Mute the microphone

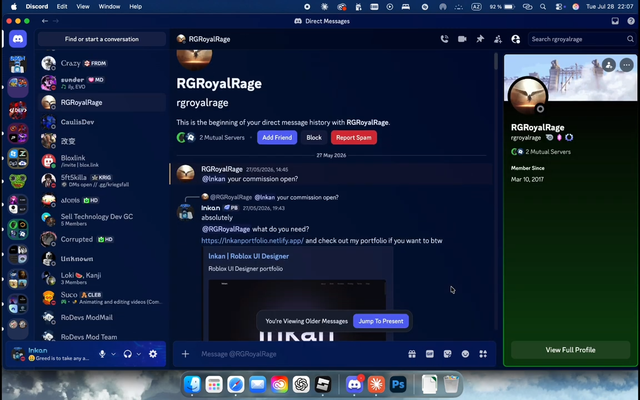(x=102, y=354)
